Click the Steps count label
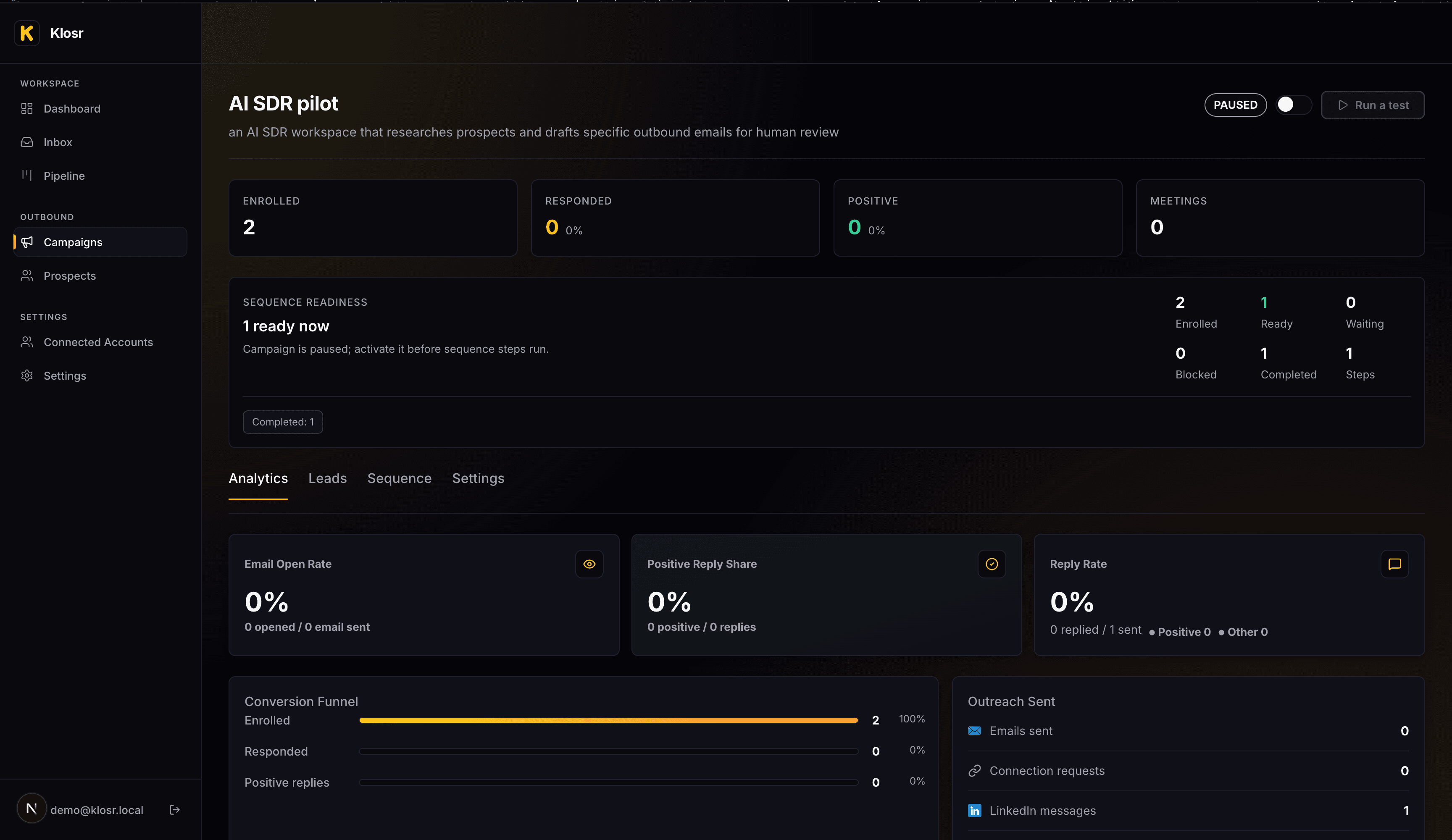 point(1360,375)
